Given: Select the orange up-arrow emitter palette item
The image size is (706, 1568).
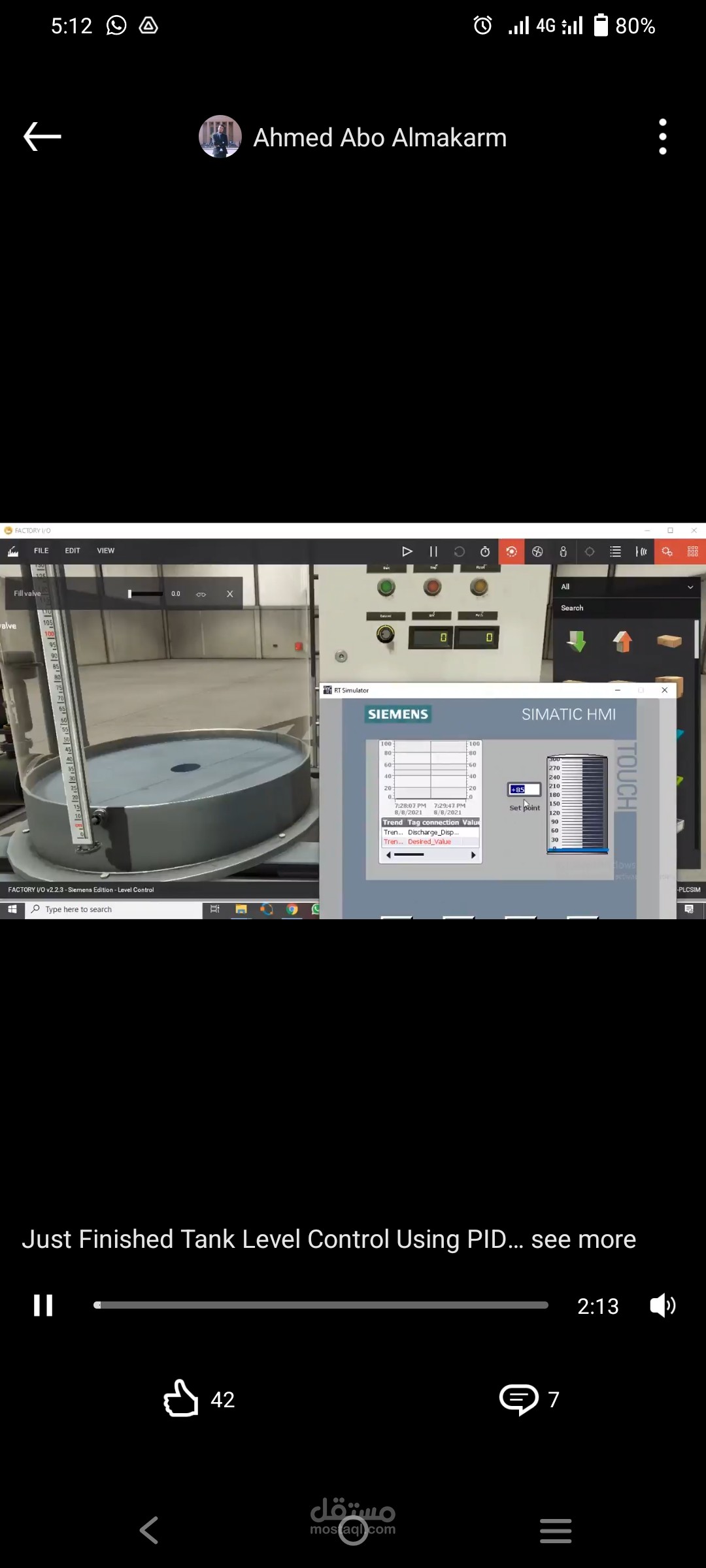Looking at the screenshot, I should click(623, 642).
